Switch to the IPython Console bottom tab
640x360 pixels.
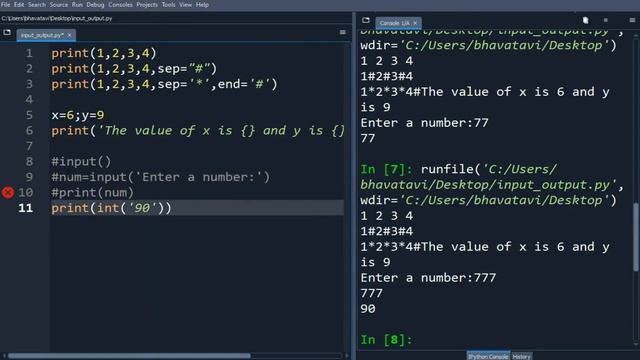[x=488, y=356]
